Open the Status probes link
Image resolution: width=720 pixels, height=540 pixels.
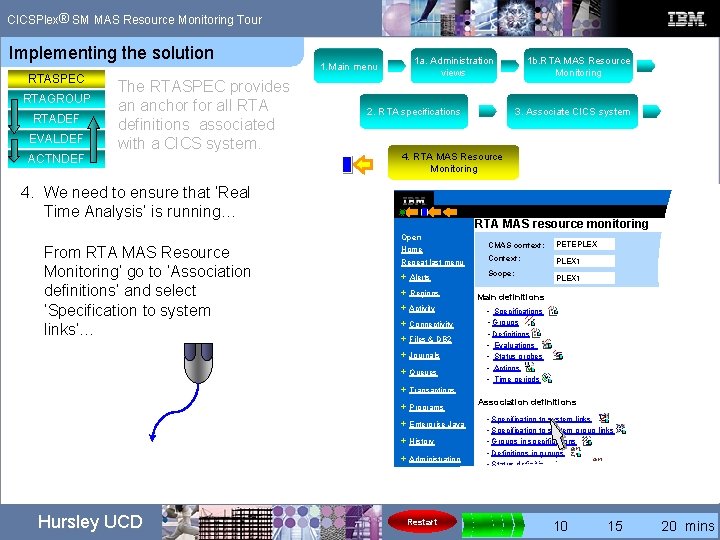[x=518, y=356]
